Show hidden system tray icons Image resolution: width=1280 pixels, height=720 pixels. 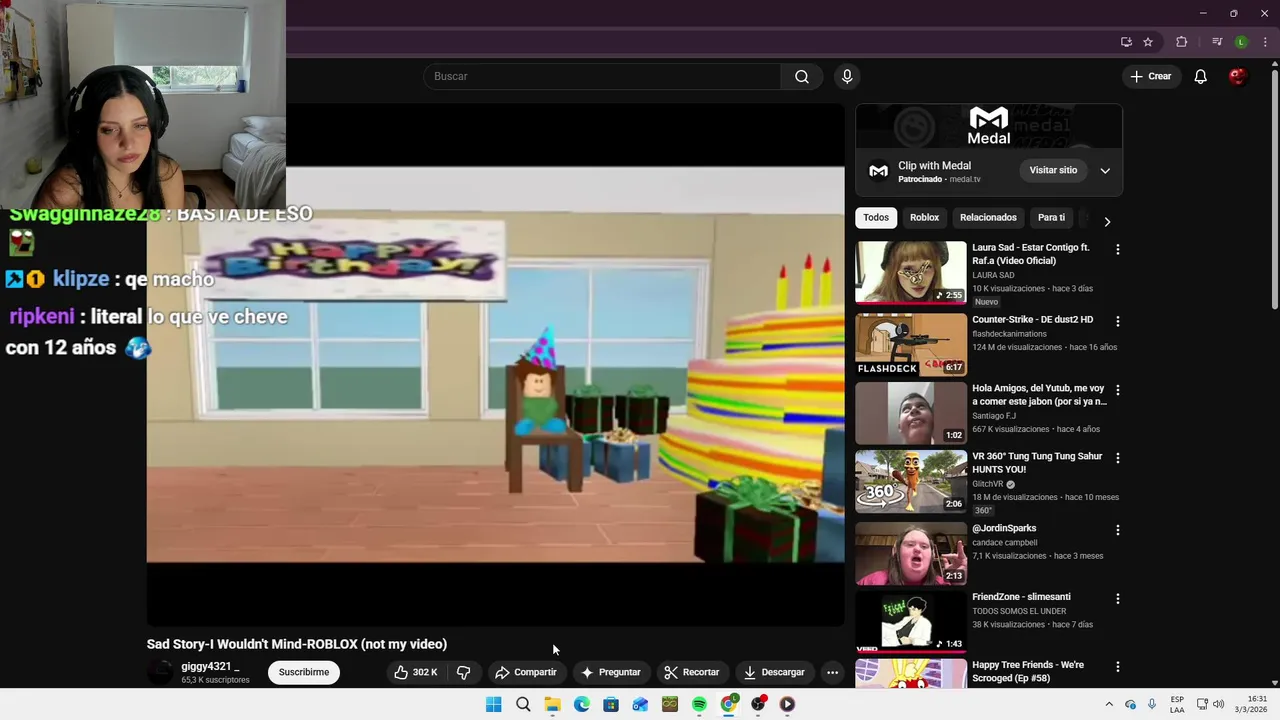pos(1109,705)
